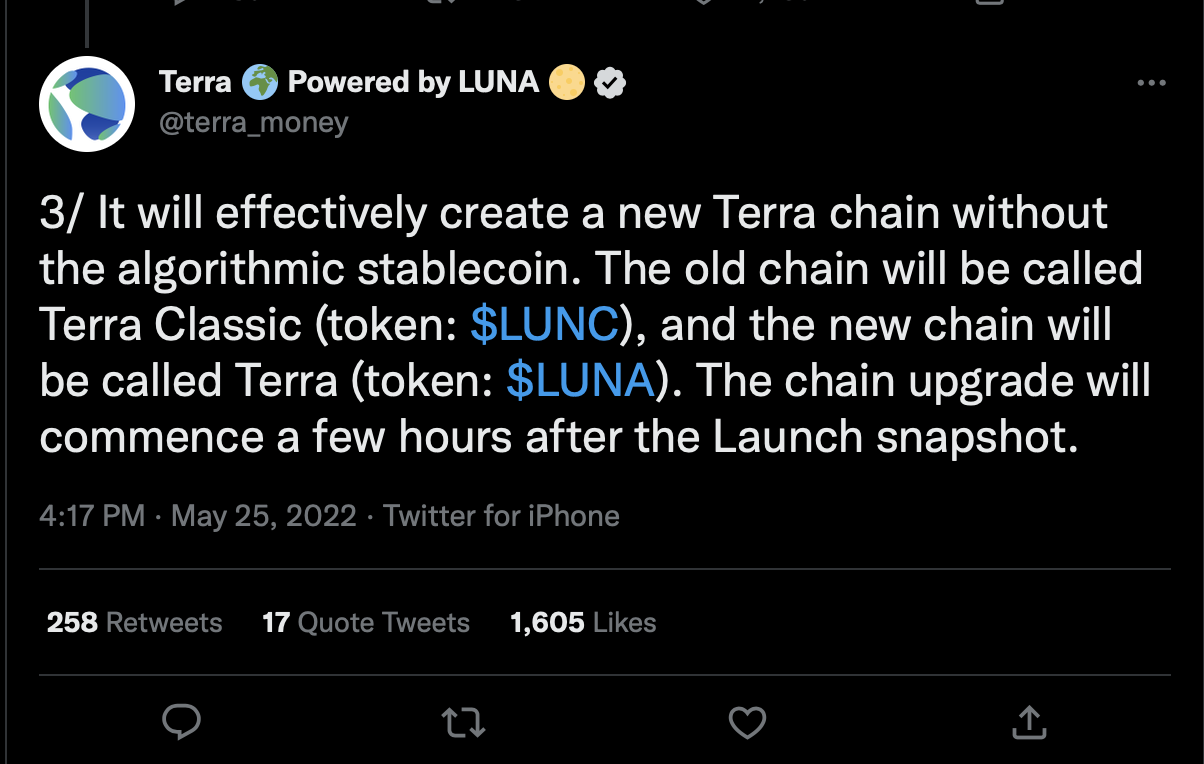This screenshot has height=764, width=1204.
Task: Share the tweet via share icon
Action: coord(1029,720)
